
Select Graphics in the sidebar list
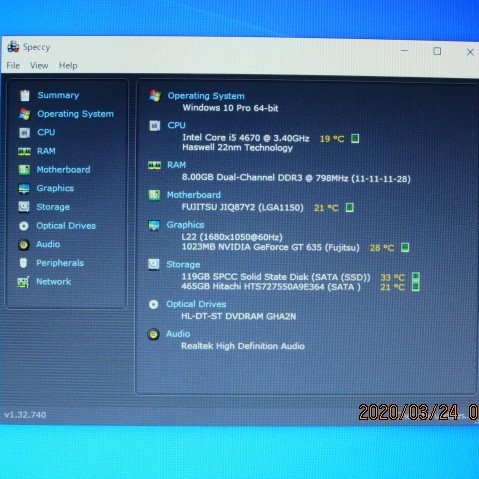coord(55,188)
